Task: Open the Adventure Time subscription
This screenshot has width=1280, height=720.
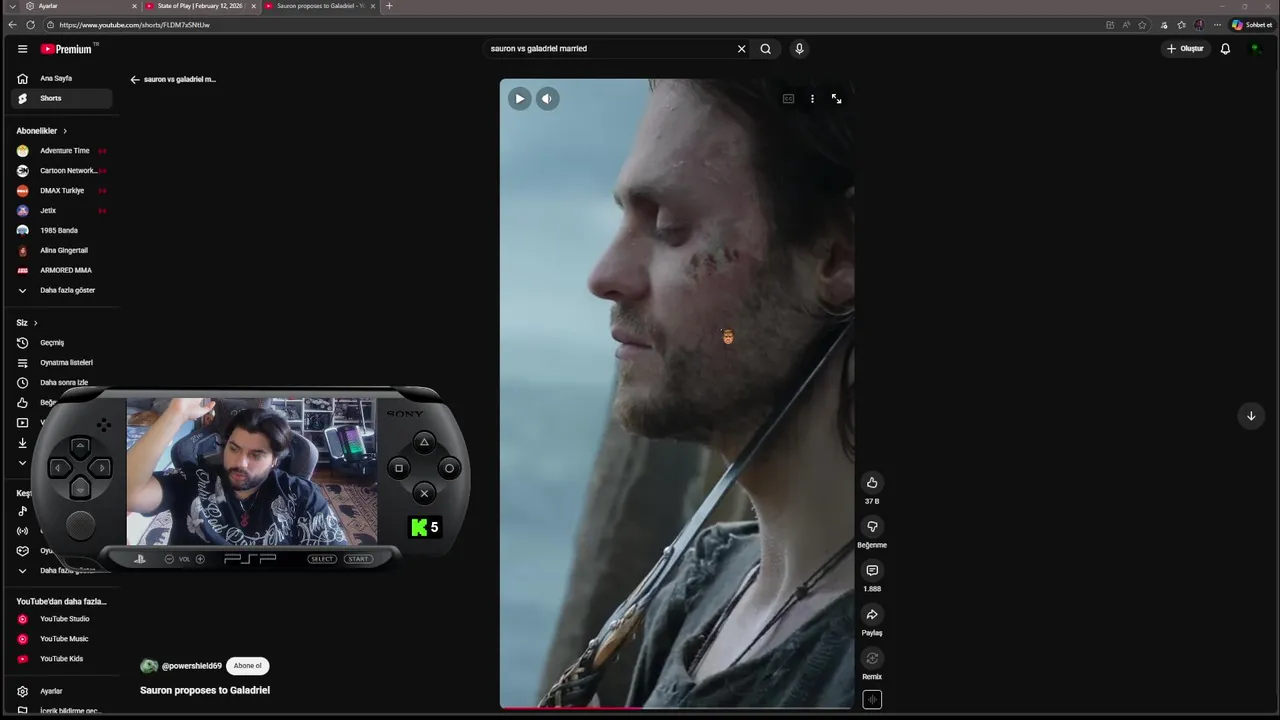Action: click(62, 151)
